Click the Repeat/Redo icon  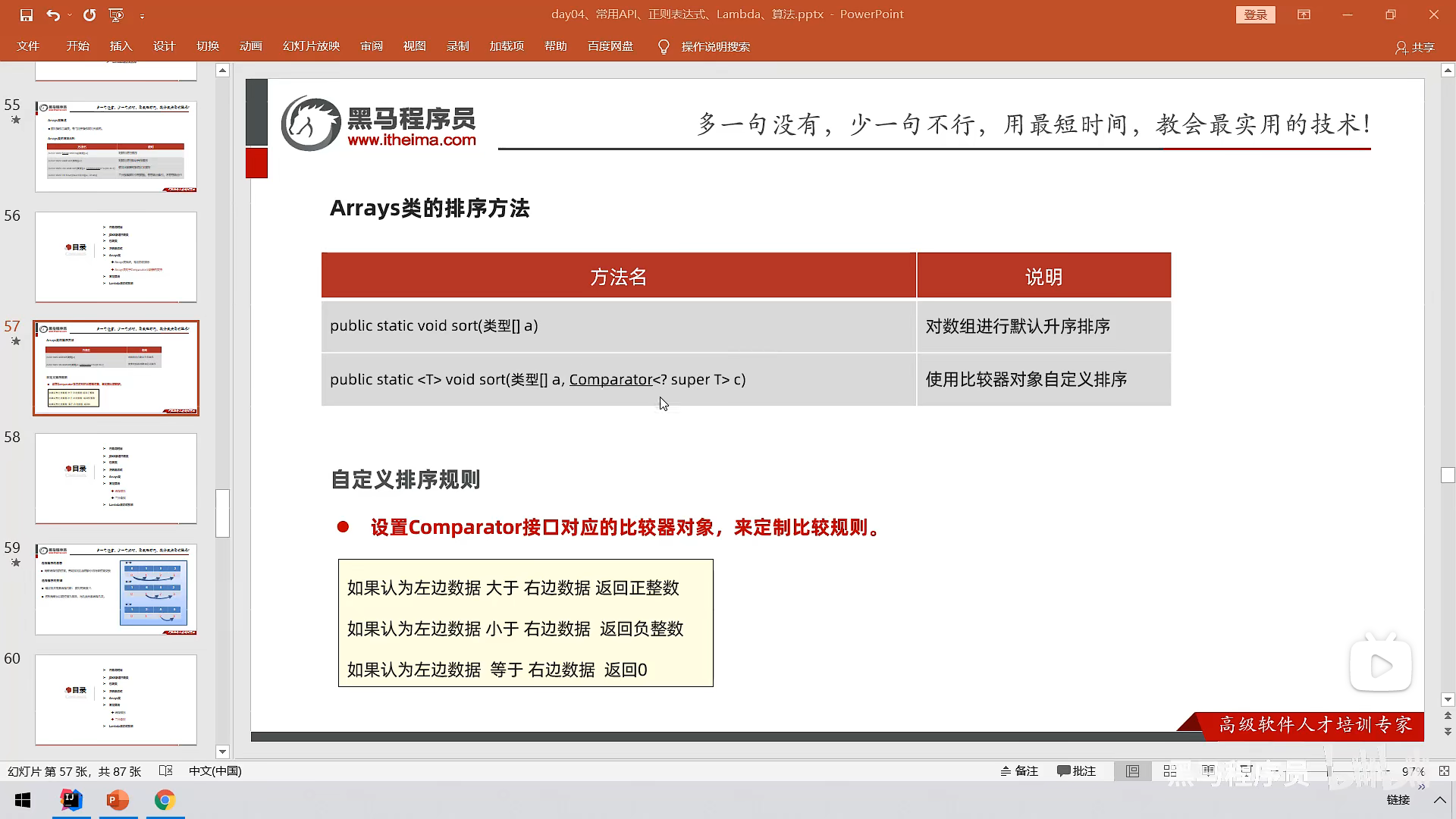[89, 15]
